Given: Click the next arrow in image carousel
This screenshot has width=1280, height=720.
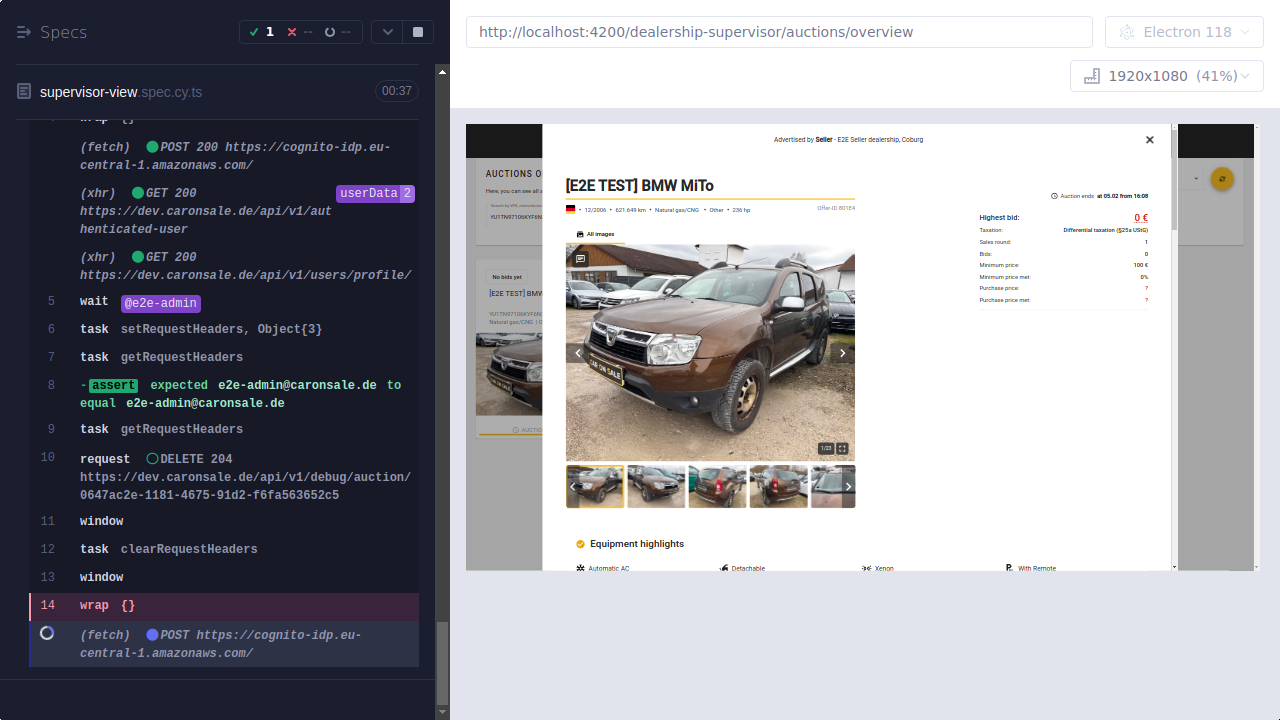Looking at the screenshot, I should (x=842, y=352).
